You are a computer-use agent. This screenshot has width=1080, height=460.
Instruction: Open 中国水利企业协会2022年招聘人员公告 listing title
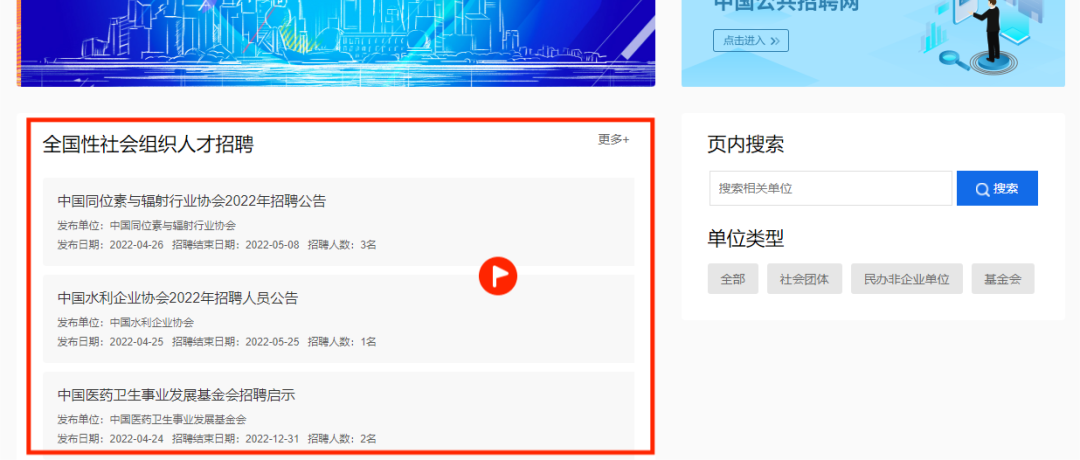click(x=178, y=298)
